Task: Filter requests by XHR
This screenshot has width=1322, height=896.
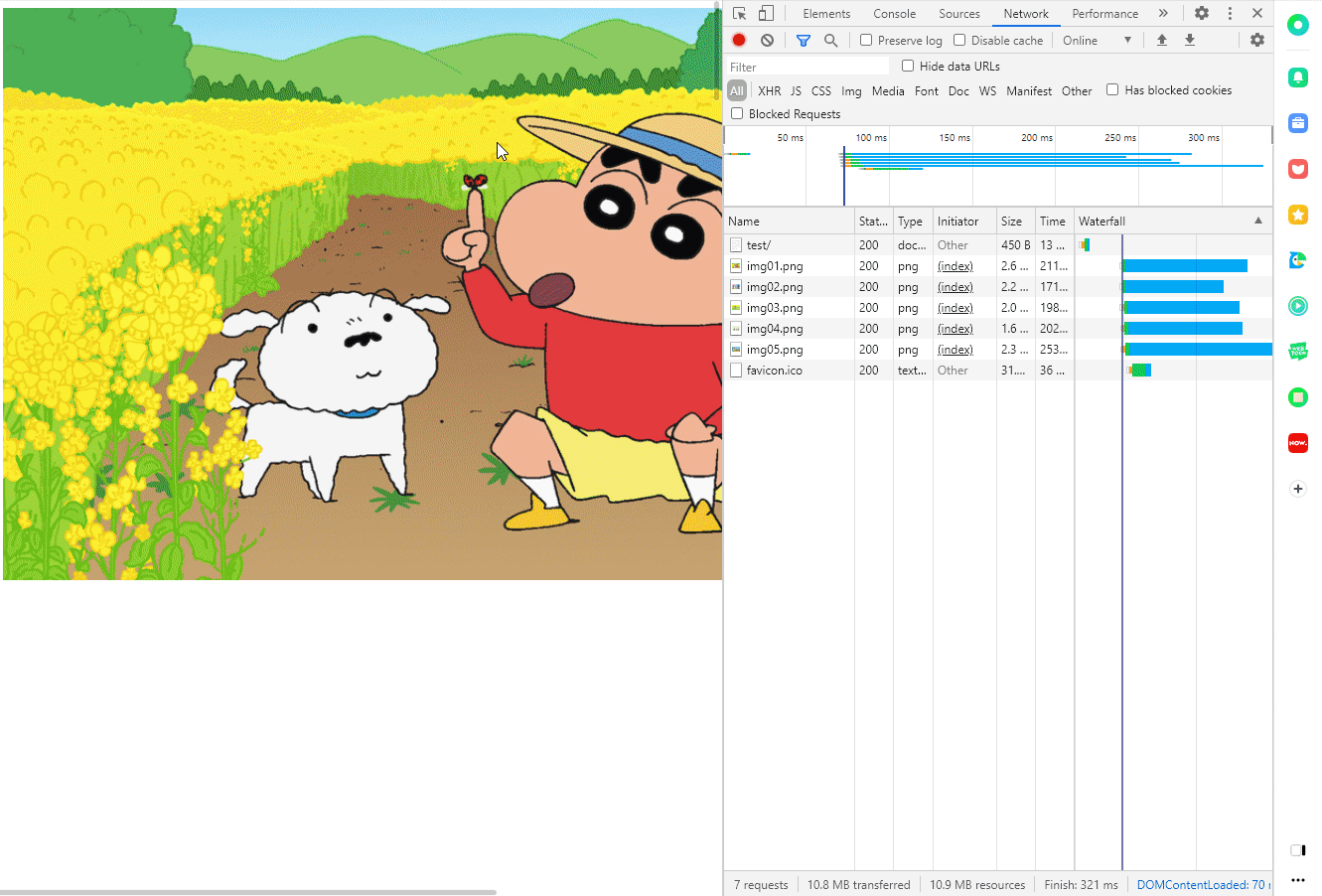Action: point(770,90)
